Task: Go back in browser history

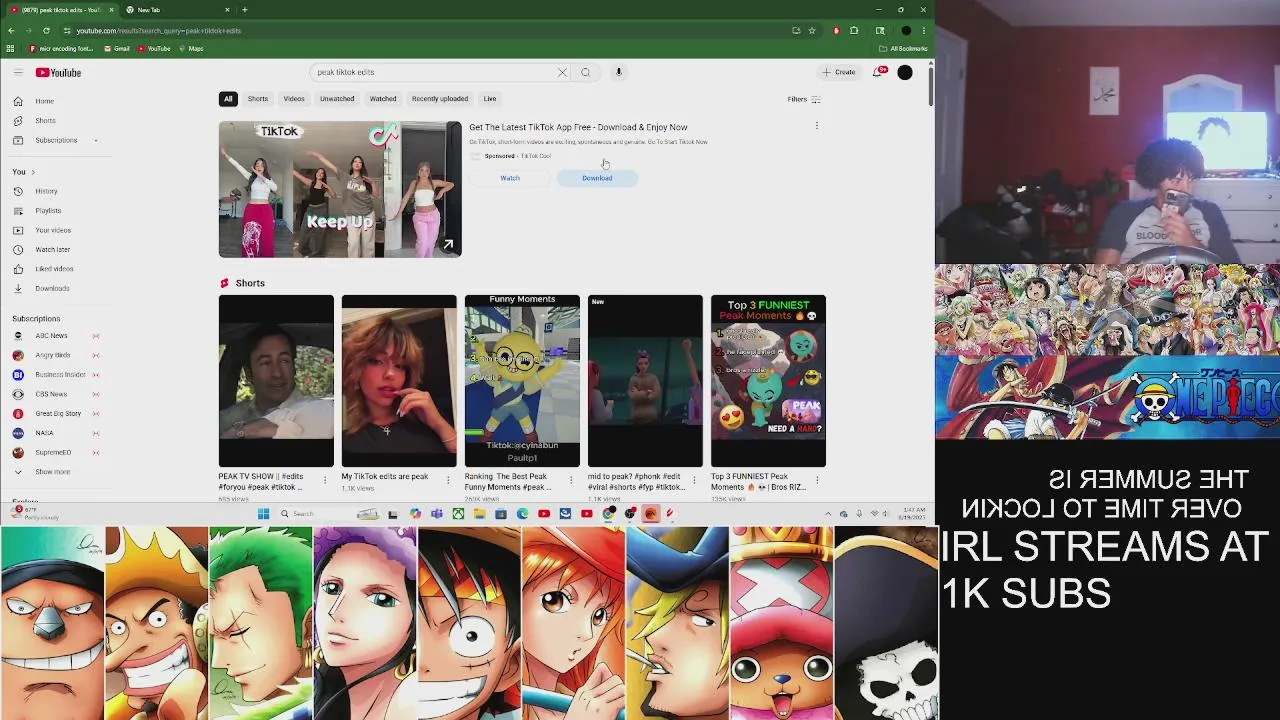Action: click(11, 30)
